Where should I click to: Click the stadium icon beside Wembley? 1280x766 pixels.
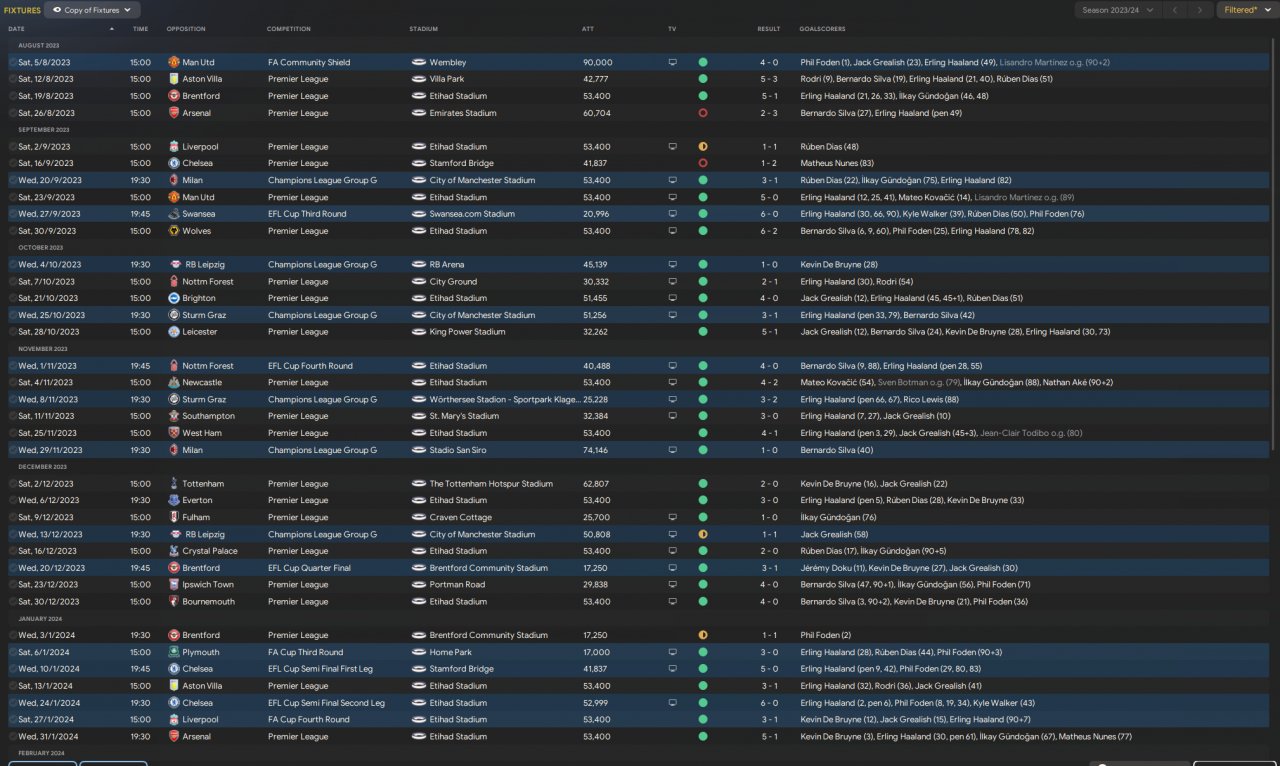pyautogui.click(x=419, y=62)
